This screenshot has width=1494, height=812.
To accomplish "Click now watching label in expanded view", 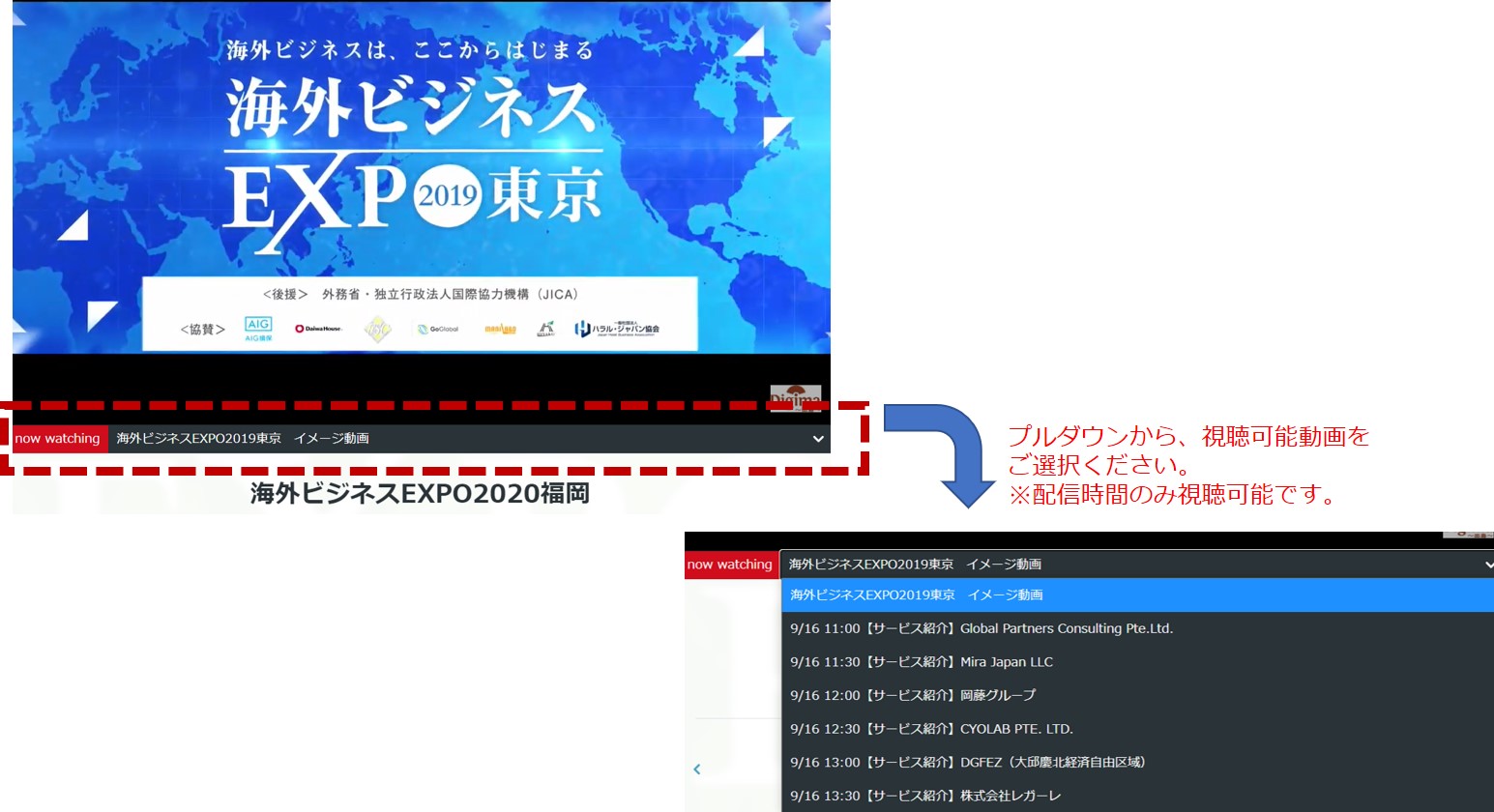I will point(731,565).
